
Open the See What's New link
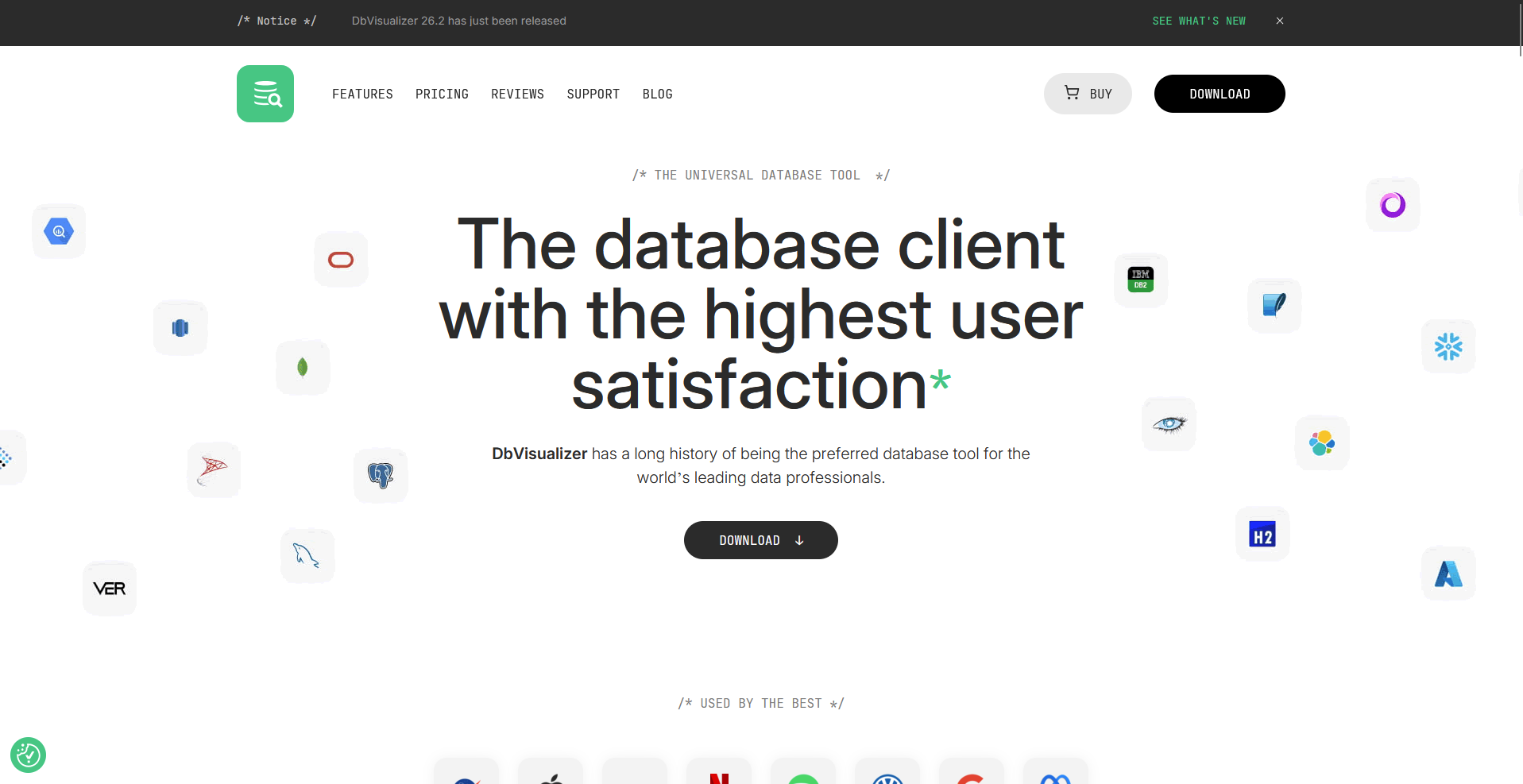coord(1199,21)
